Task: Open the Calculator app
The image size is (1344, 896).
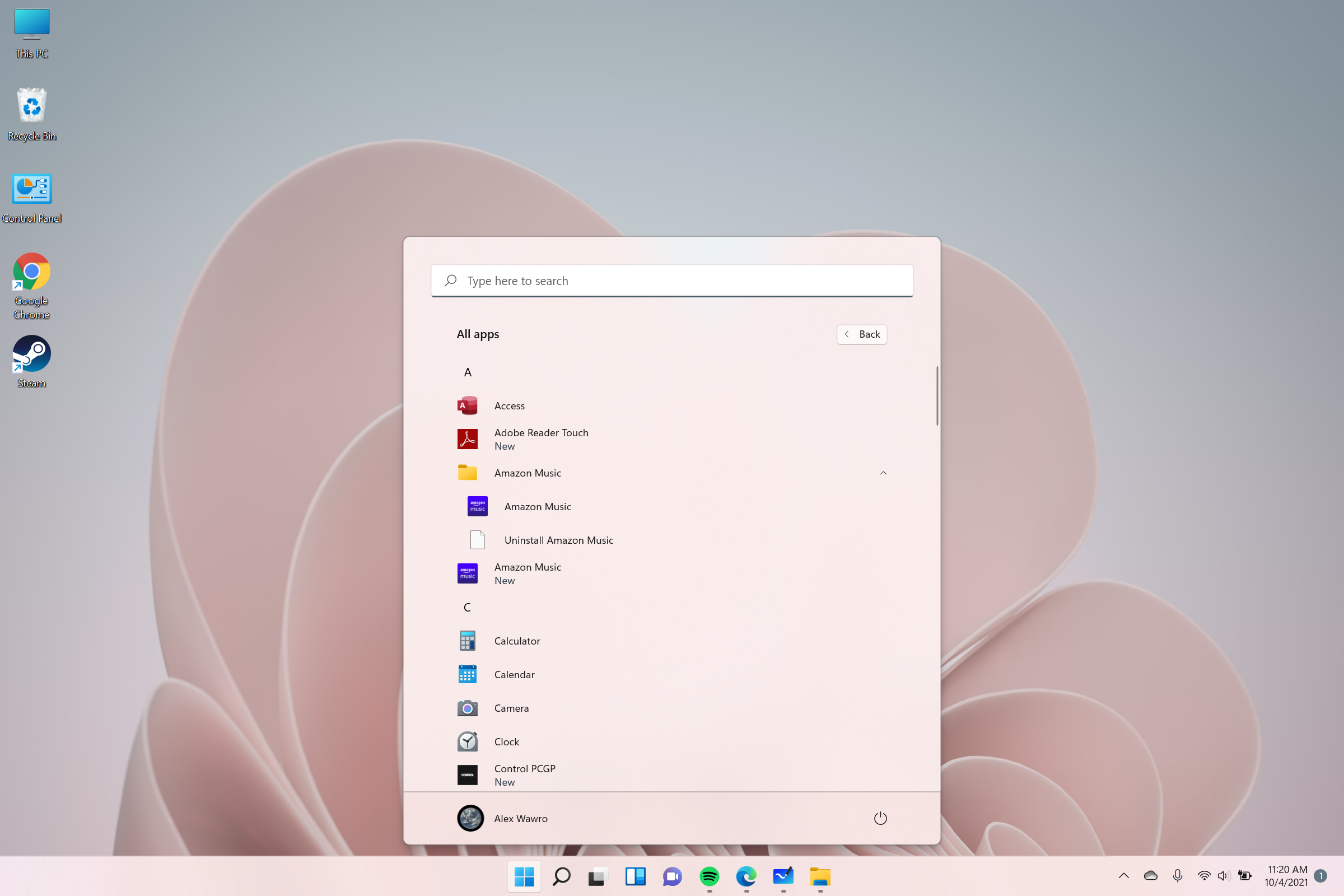Action: pyautogui.click(x=517, y=640)
